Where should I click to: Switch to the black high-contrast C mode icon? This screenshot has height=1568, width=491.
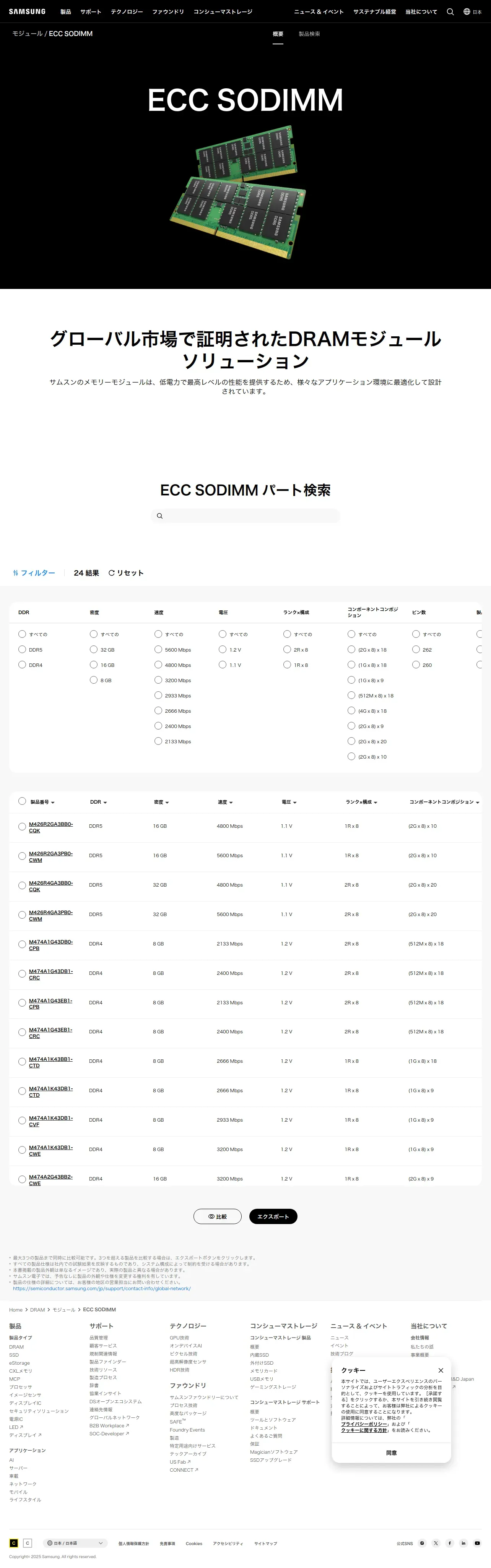coord(14,1543)
